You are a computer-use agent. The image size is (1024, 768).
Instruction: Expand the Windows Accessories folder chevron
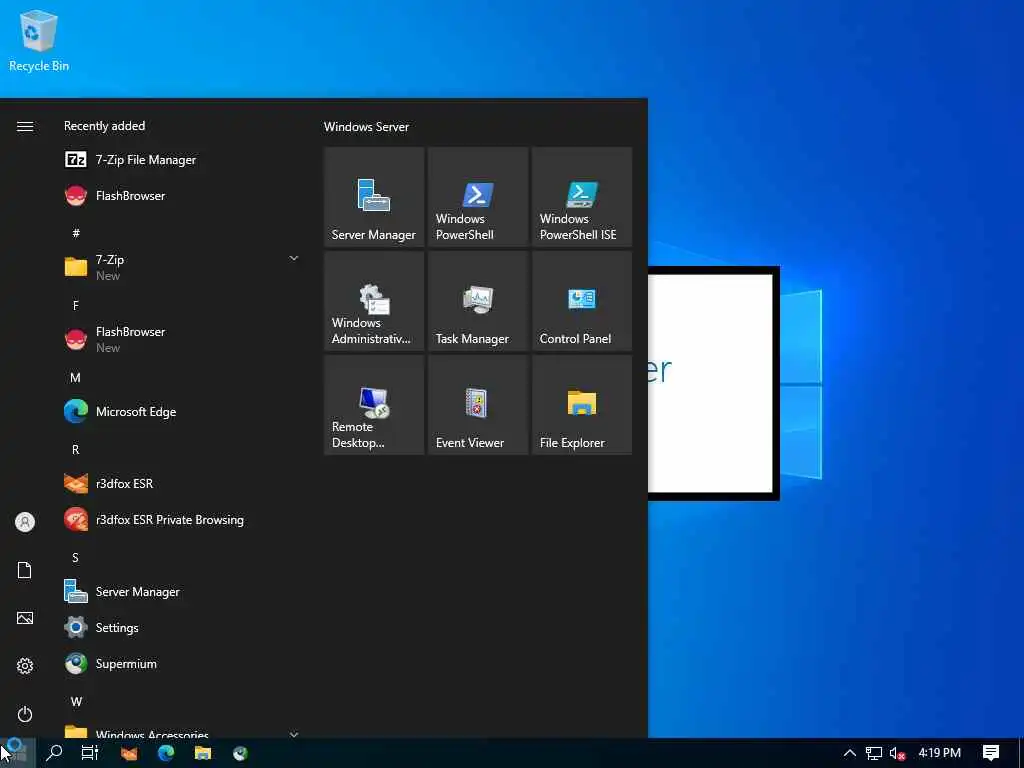click(293, 734)
